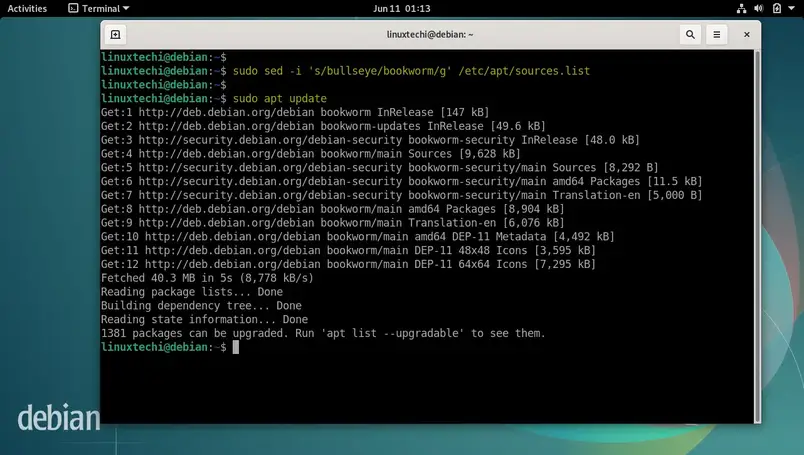This screenshot has width=804, height=455.
Task: Open a new terminal tab
Action: (x=115, y=34)
